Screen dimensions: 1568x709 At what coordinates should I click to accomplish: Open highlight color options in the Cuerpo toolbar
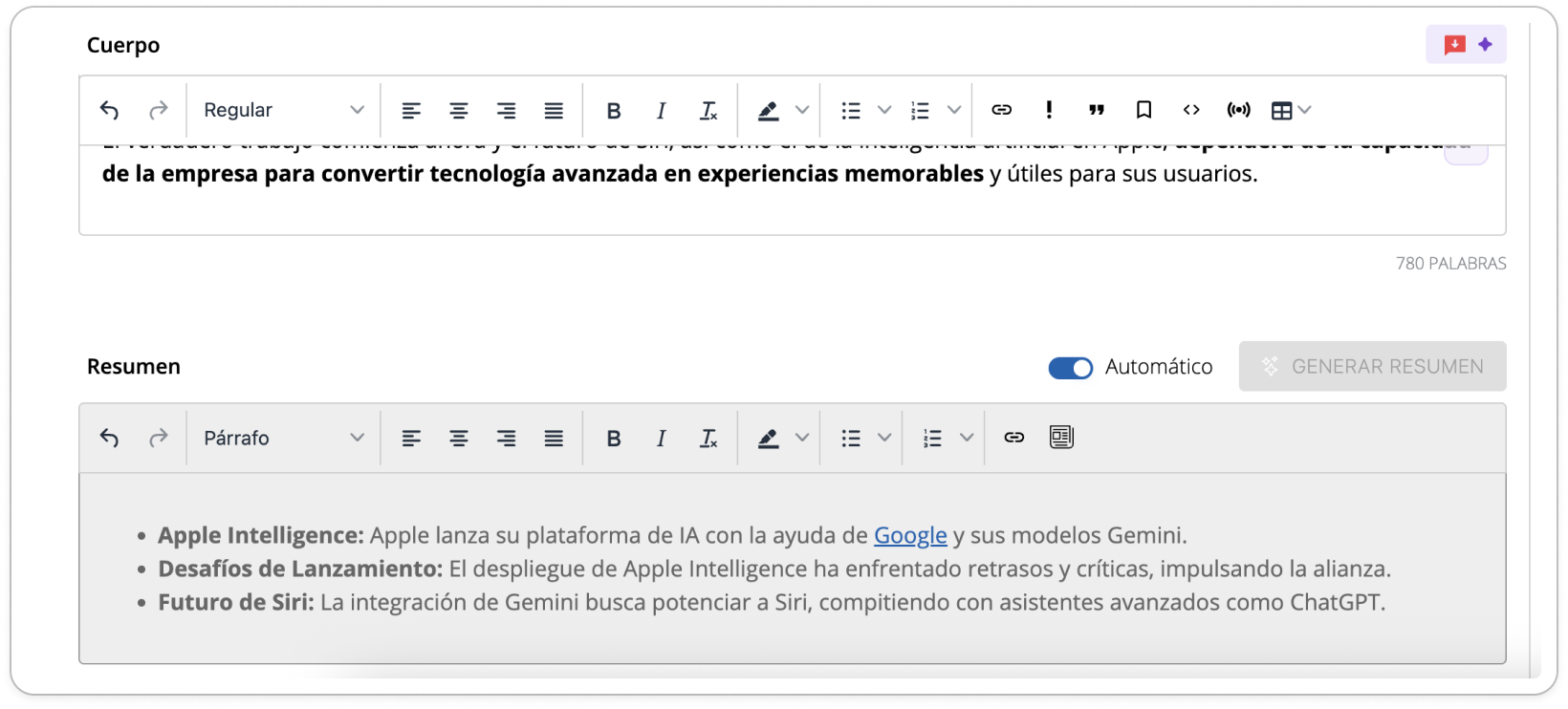pos(802,111)
